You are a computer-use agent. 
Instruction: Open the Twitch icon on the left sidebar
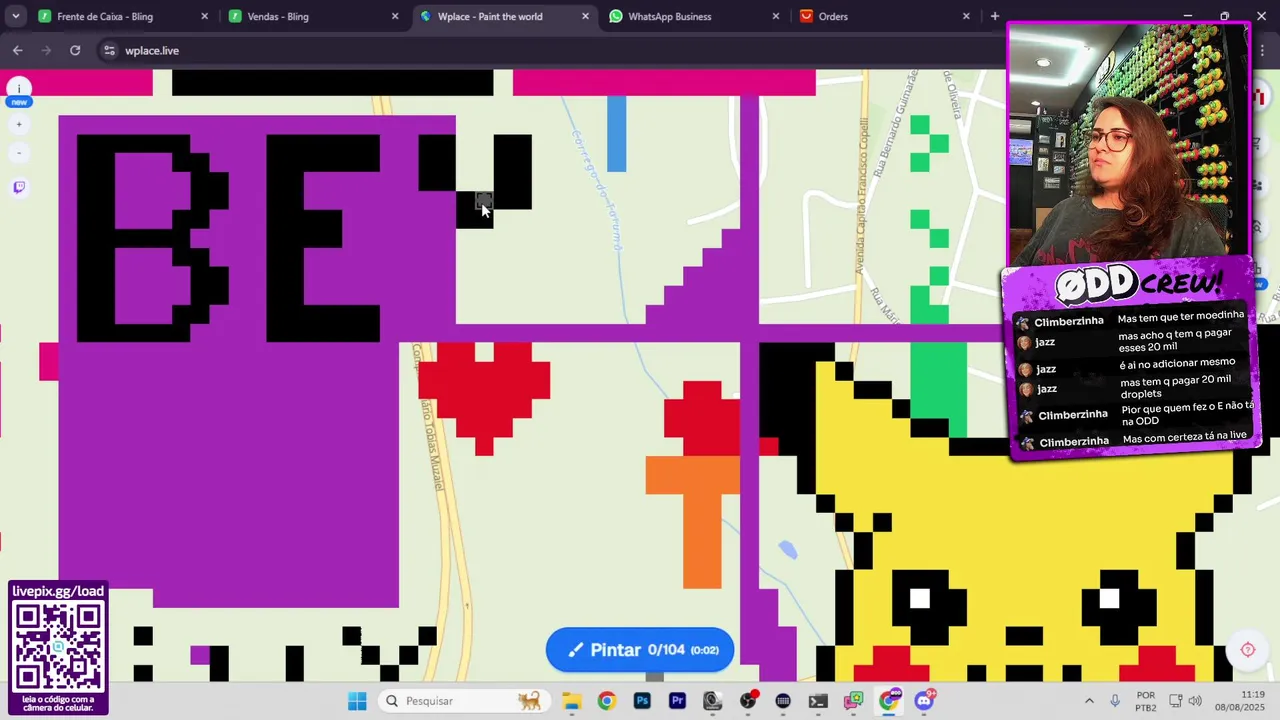(x=18, y=187)
